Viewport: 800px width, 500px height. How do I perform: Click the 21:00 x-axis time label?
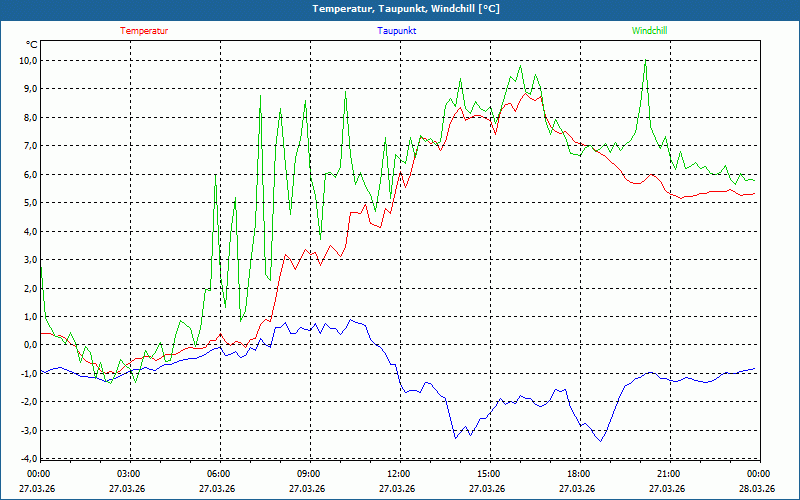point(668,473)
